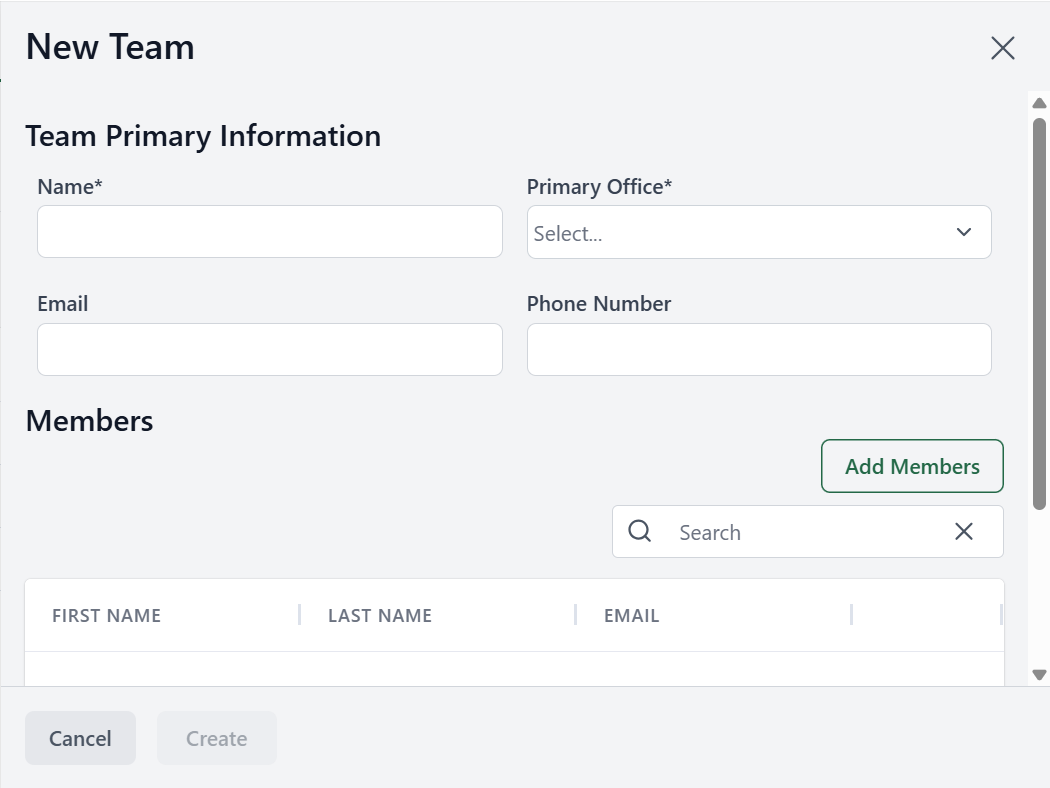Image resolution: width=1050 pixels, height=788 pixels.
Task: Sort by LAST NAME column header
Action: click(380, 616)
